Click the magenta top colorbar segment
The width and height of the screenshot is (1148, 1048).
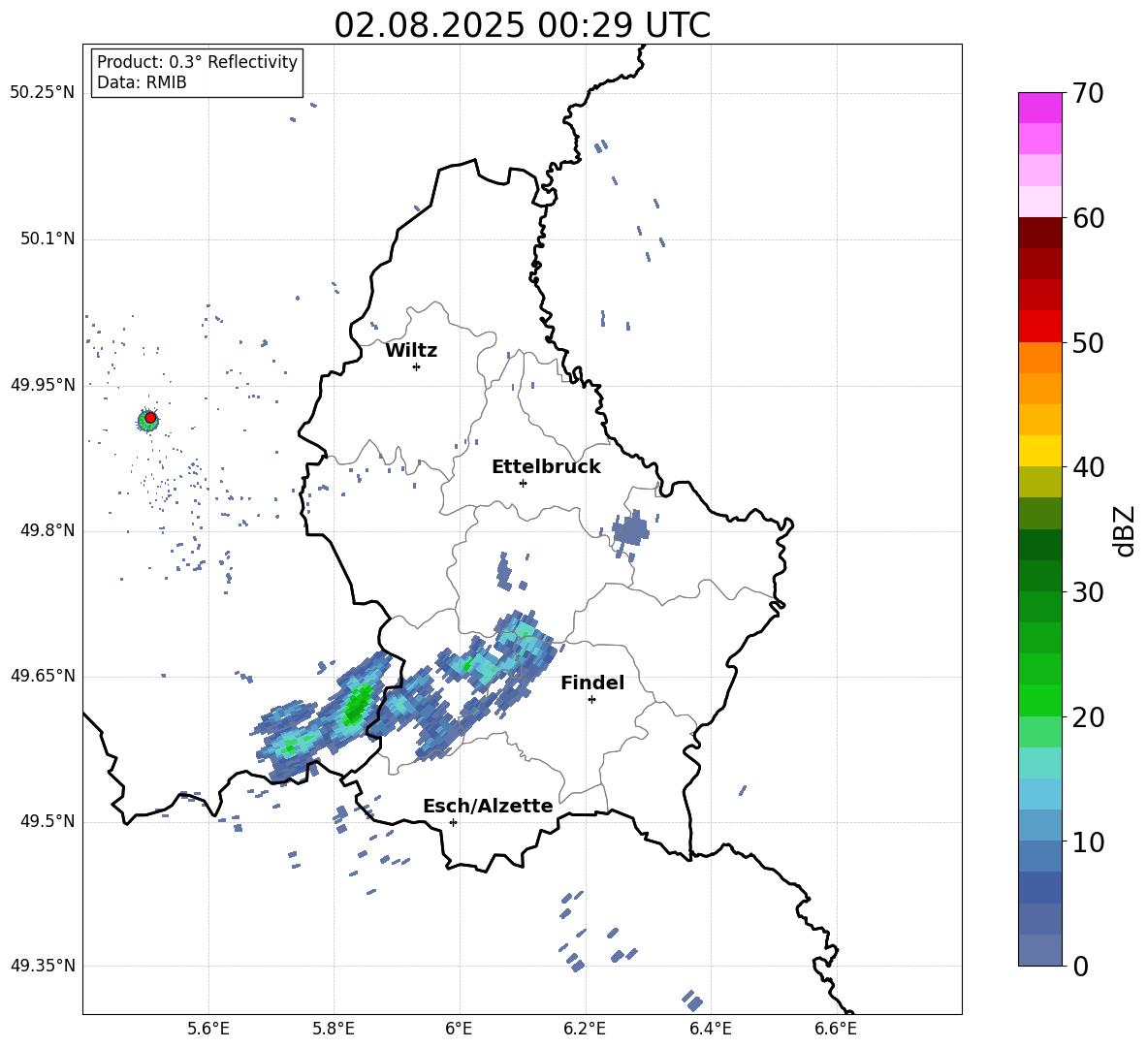tap(1039, 108)
